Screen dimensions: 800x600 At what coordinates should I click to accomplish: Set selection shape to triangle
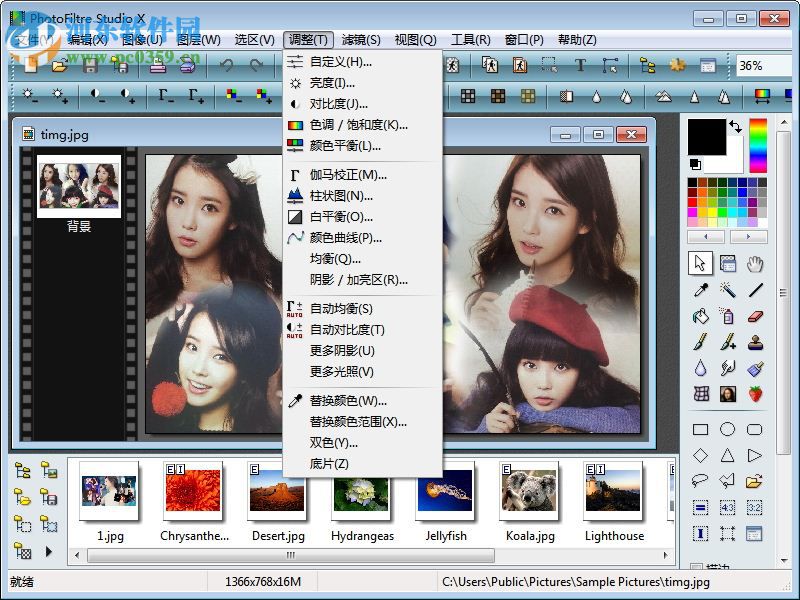728,455
